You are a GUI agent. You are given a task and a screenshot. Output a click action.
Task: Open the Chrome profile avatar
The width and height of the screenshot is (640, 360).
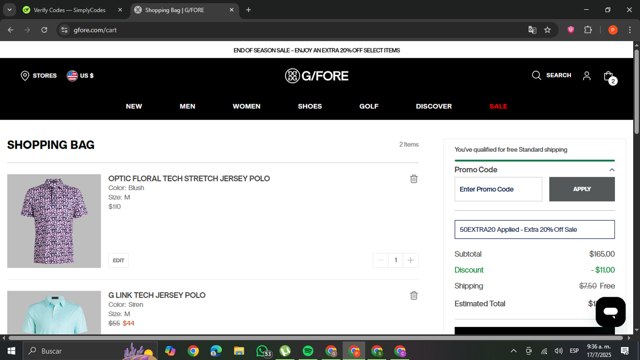tap(613, 30)
